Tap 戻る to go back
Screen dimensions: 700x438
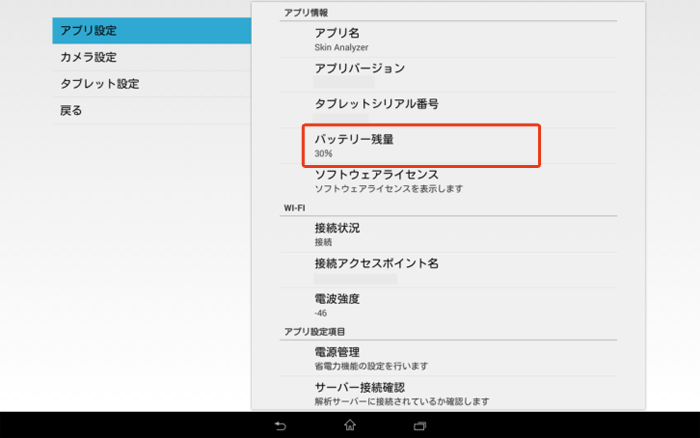tap(150, 111)
